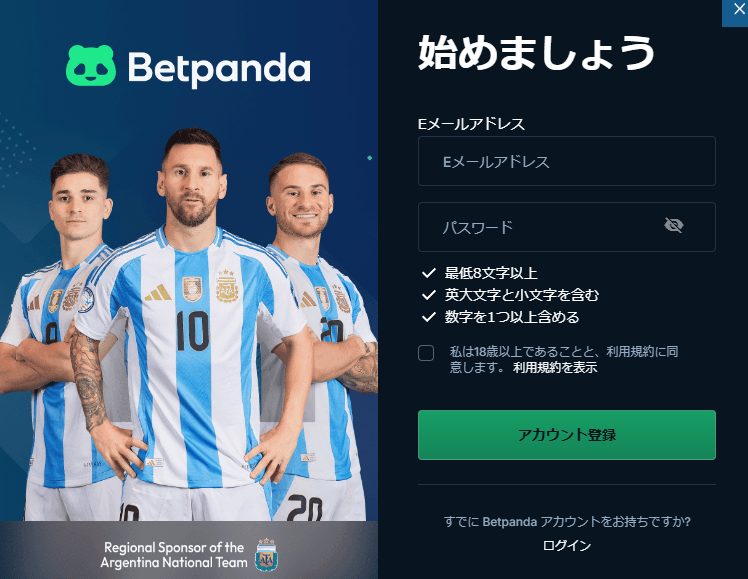Click the Eメールアドレス label above the field
Viewport: 748px width, 579px height.
[x=471, y=124]
